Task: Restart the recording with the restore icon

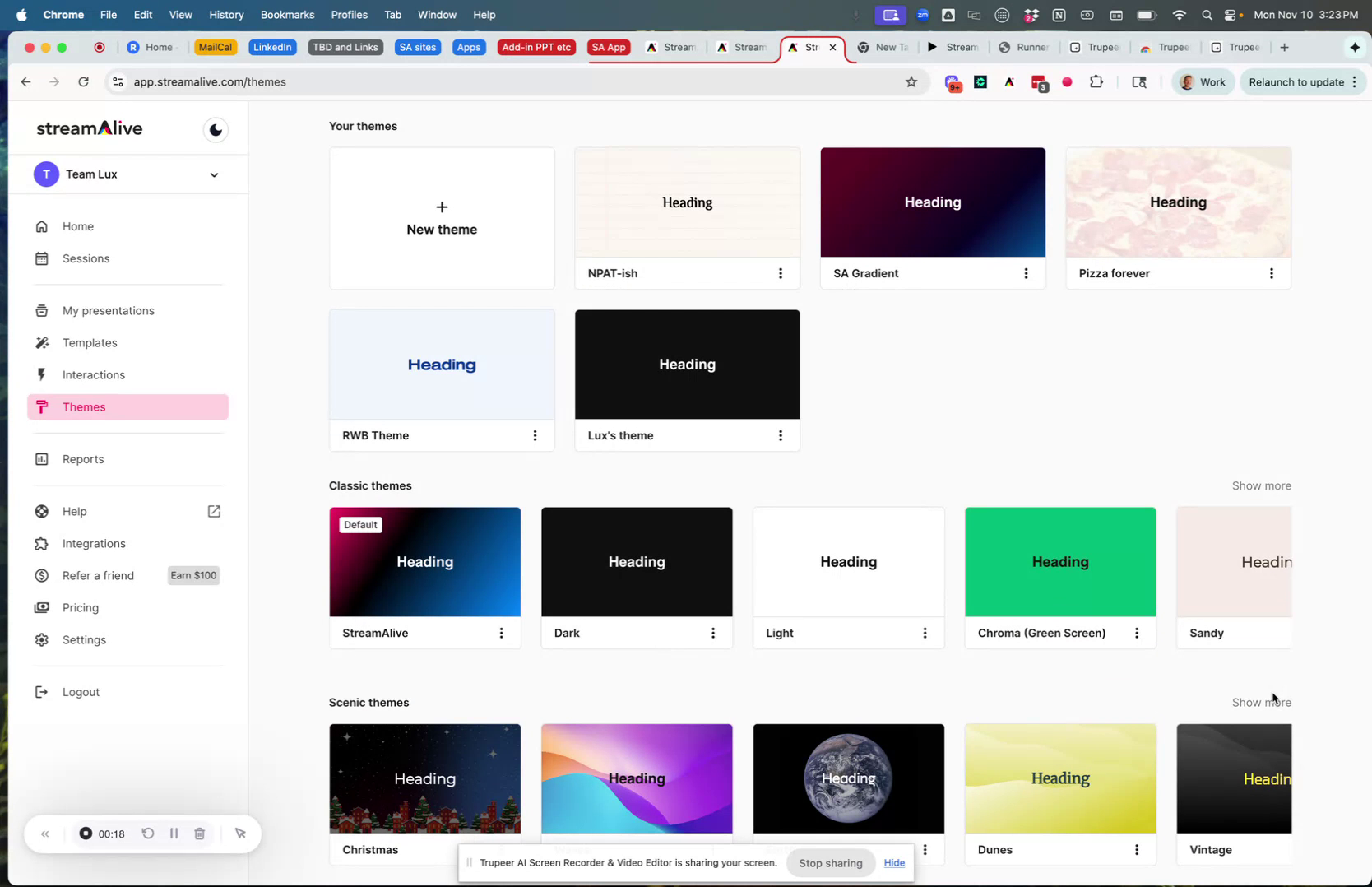Action: pos(148,834)
